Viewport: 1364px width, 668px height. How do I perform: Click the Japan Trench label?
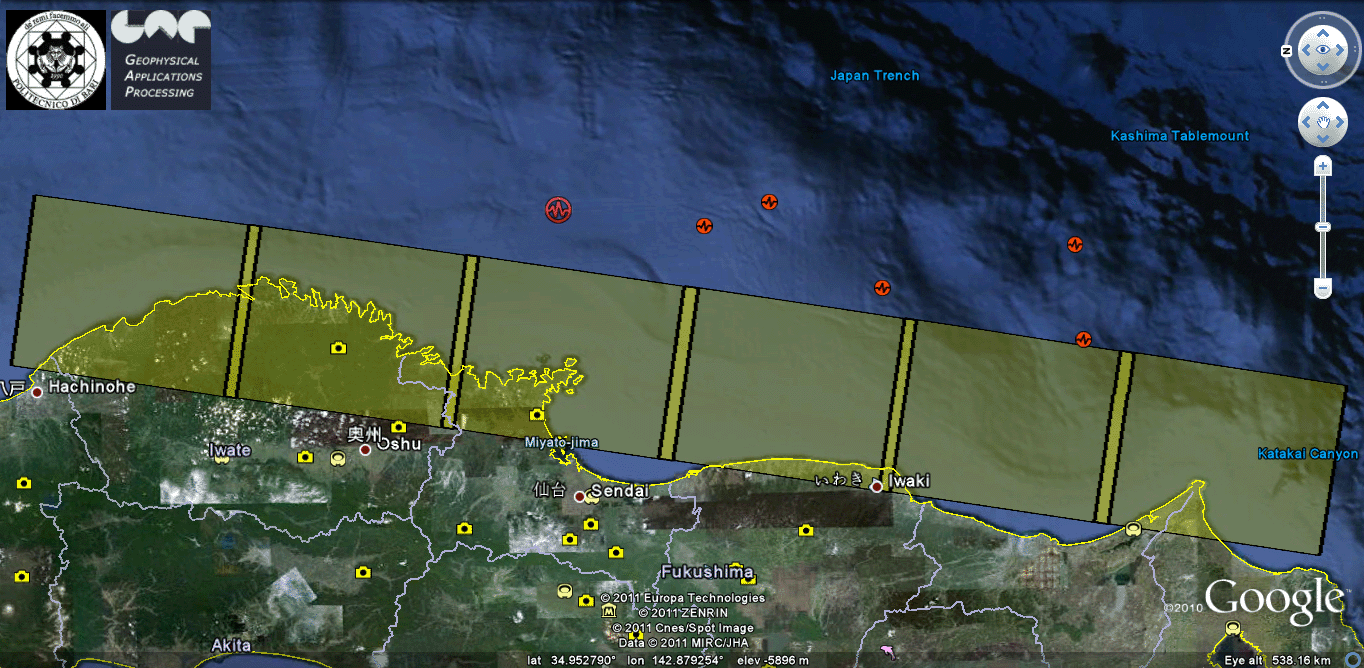click(x=874, y=76)
